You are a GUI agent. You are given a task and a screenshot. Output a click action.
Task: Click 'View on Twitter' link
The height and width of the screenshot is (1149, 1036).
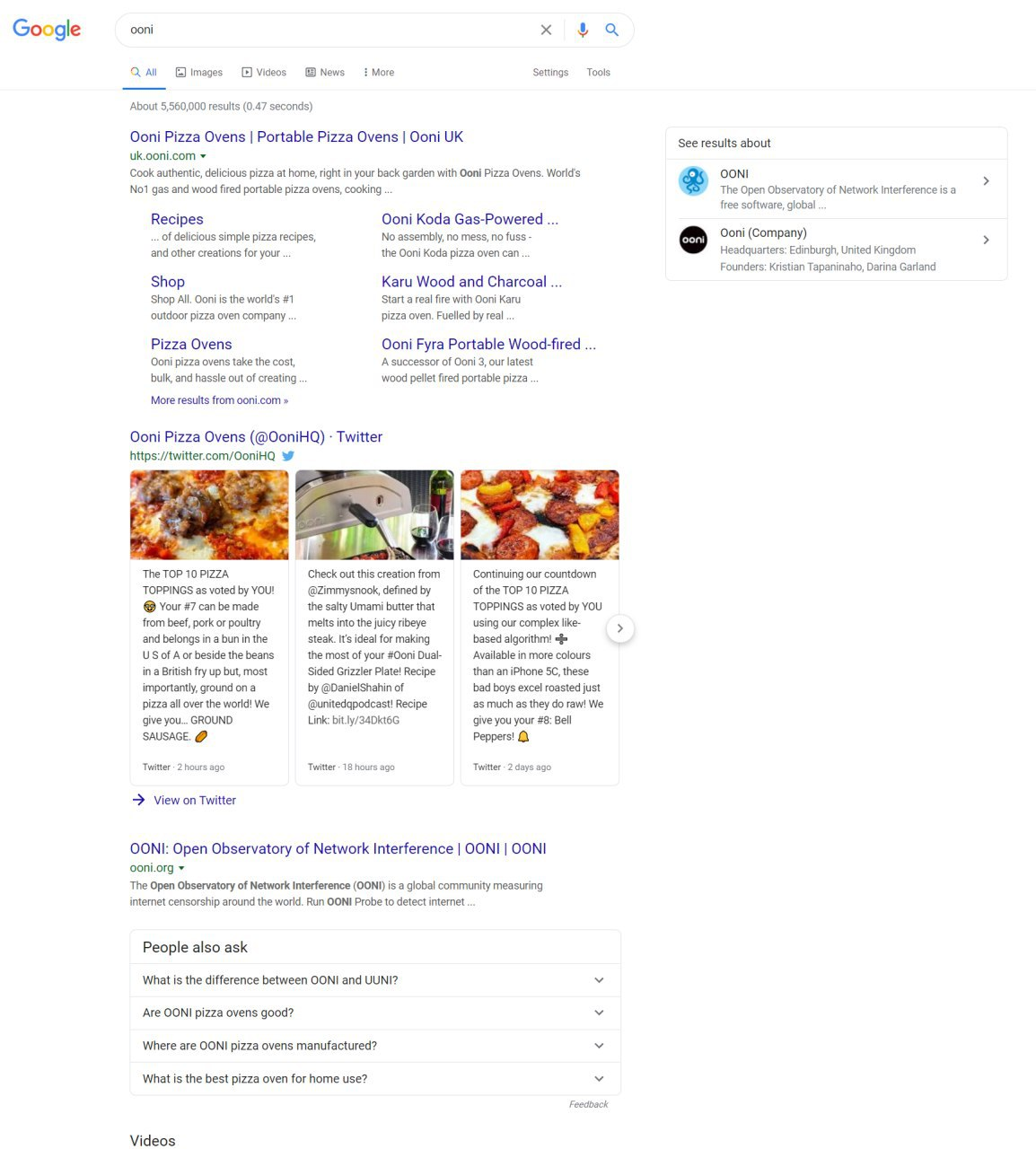[x=195, y=801]
